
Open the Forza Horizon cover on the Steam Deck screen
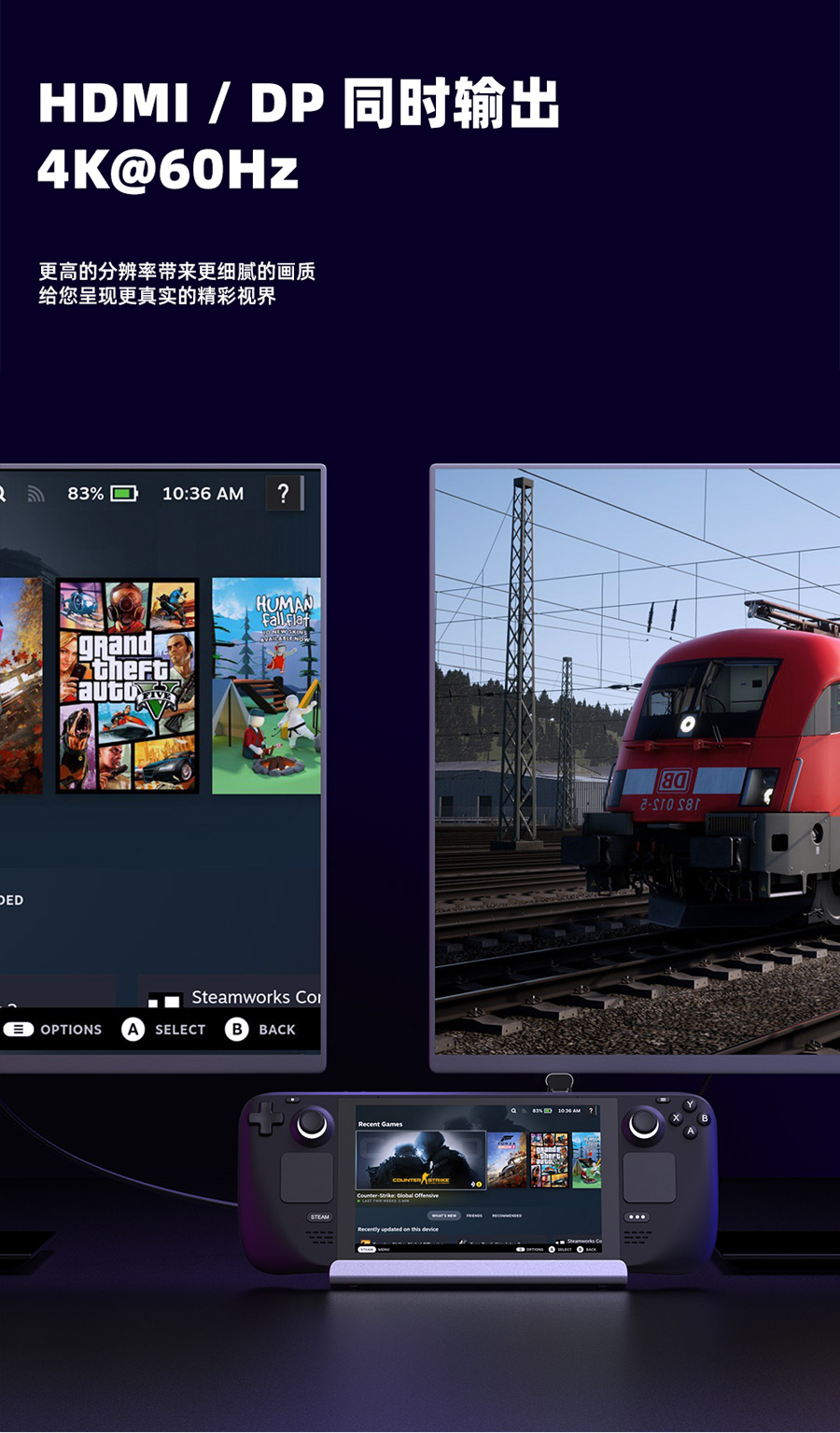pyautogui.click(x=507, y=1160)
